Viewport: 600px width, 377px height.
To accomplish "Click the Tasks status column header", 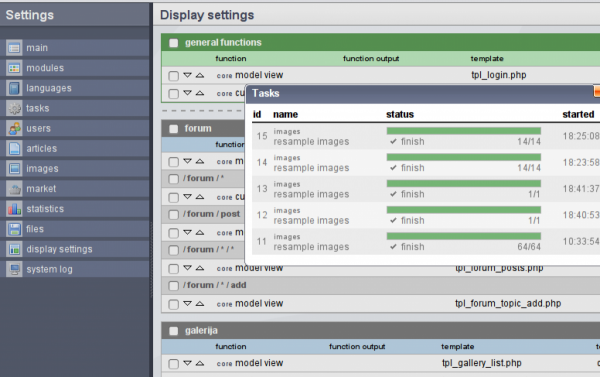I will coord(400,114).
